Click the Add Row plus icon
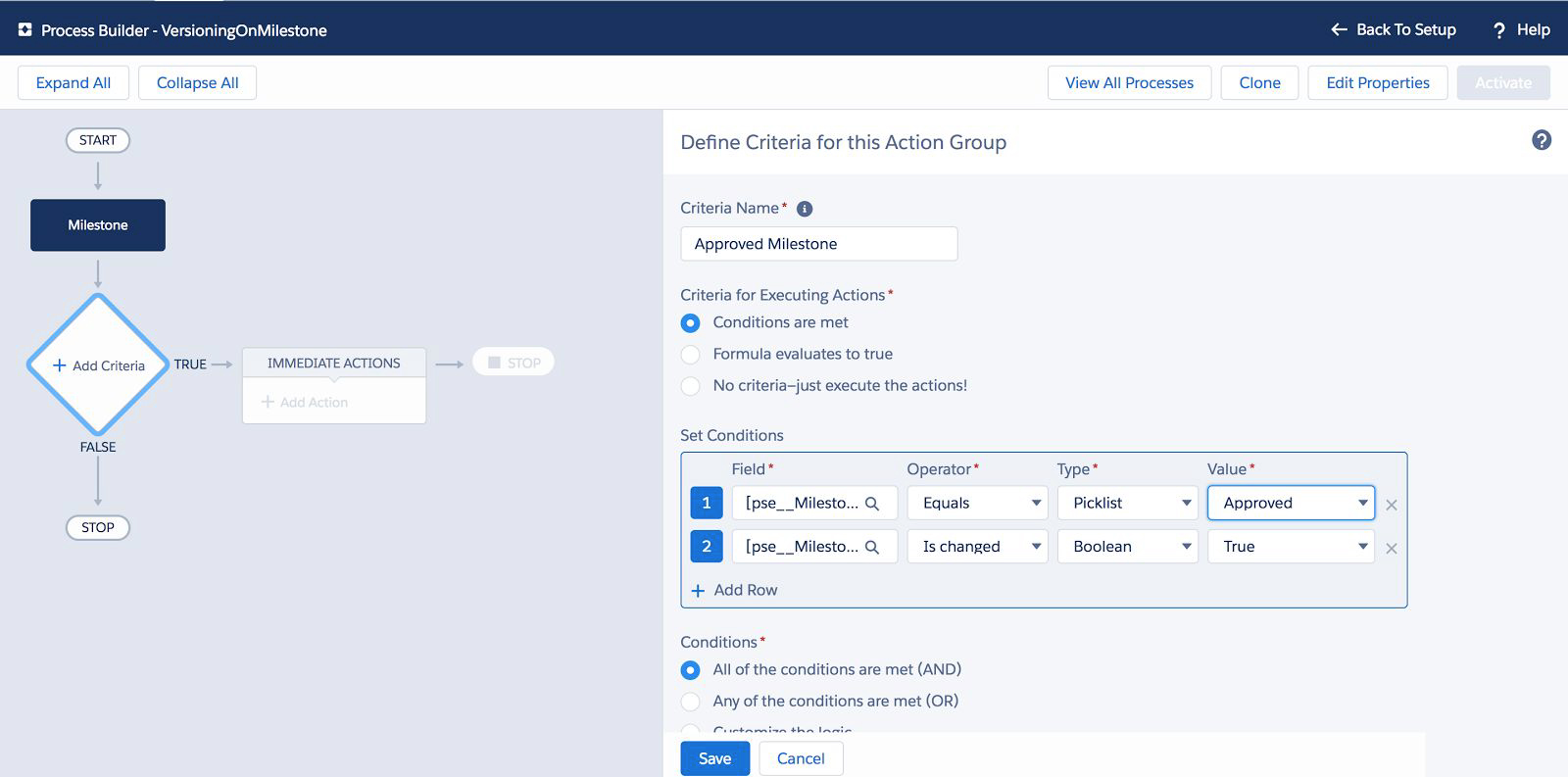1568x777 pixels. (x=698, y=591)
